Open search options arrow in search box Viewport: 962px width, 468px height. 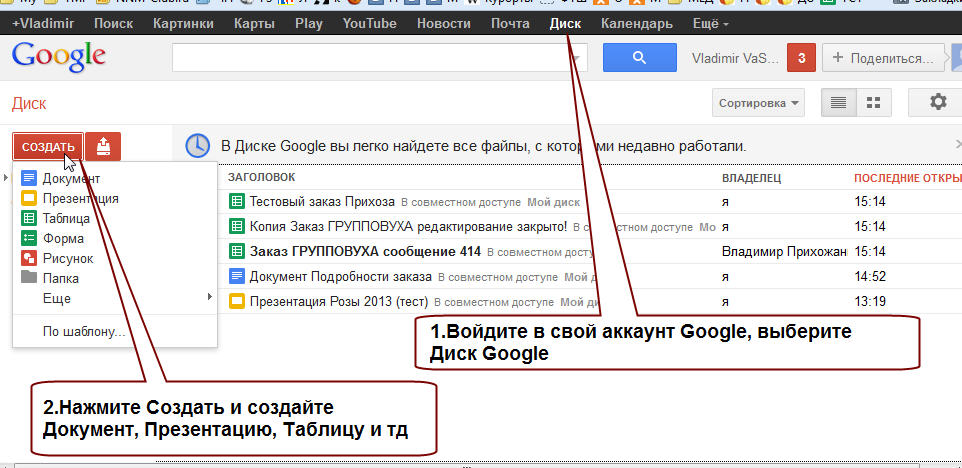point(577,58)
